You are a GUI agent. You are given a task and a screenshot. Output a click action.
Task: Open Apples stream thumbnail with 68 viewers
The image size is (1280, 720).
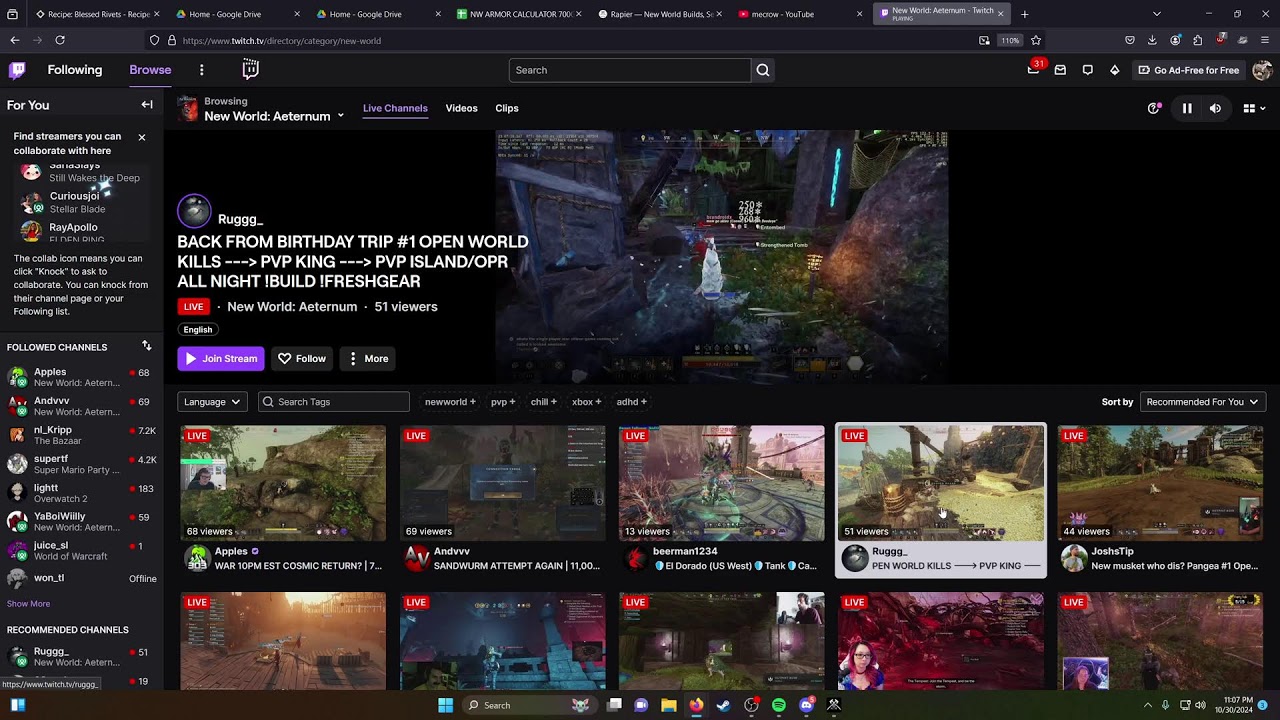[x=283, y=483]
